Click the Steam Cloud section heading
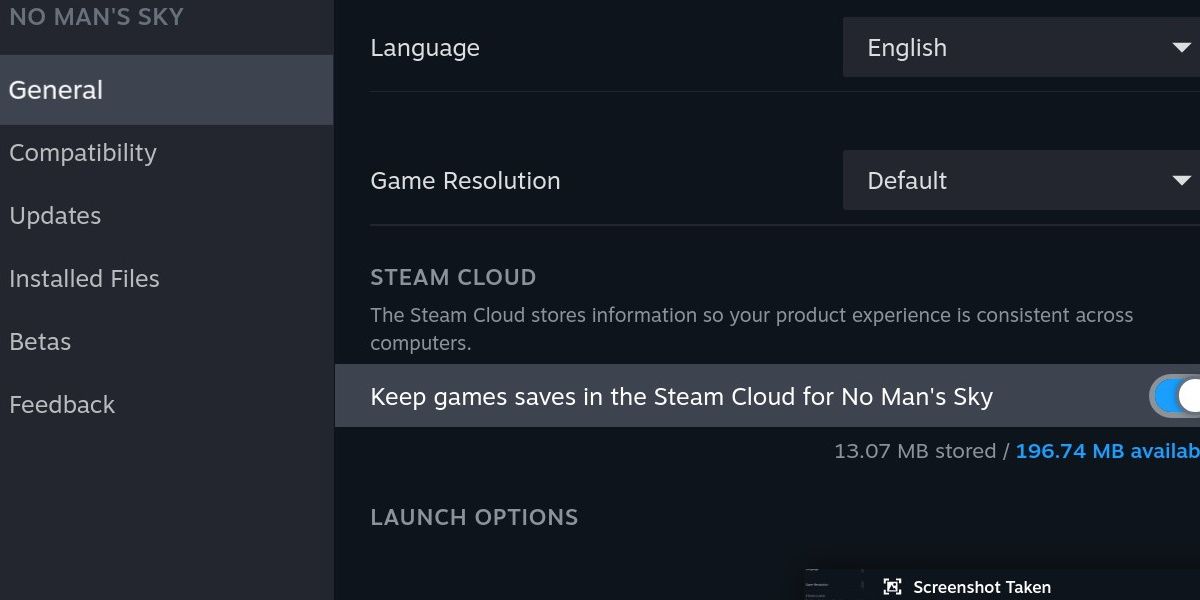Image resolution: width=1200 pixels, height=600 pixels. pyautogui.click(x=453, y=277)
